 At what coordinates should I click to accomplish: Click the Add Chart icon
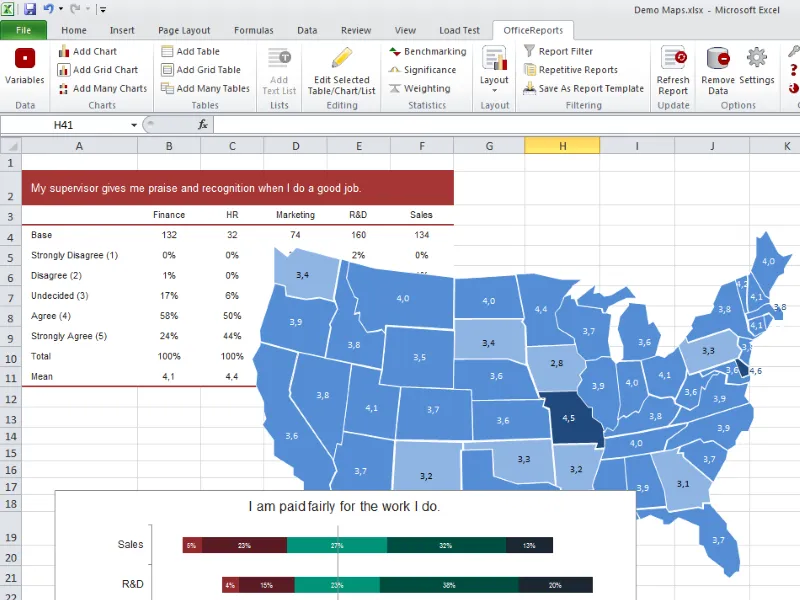click(63, 51)
